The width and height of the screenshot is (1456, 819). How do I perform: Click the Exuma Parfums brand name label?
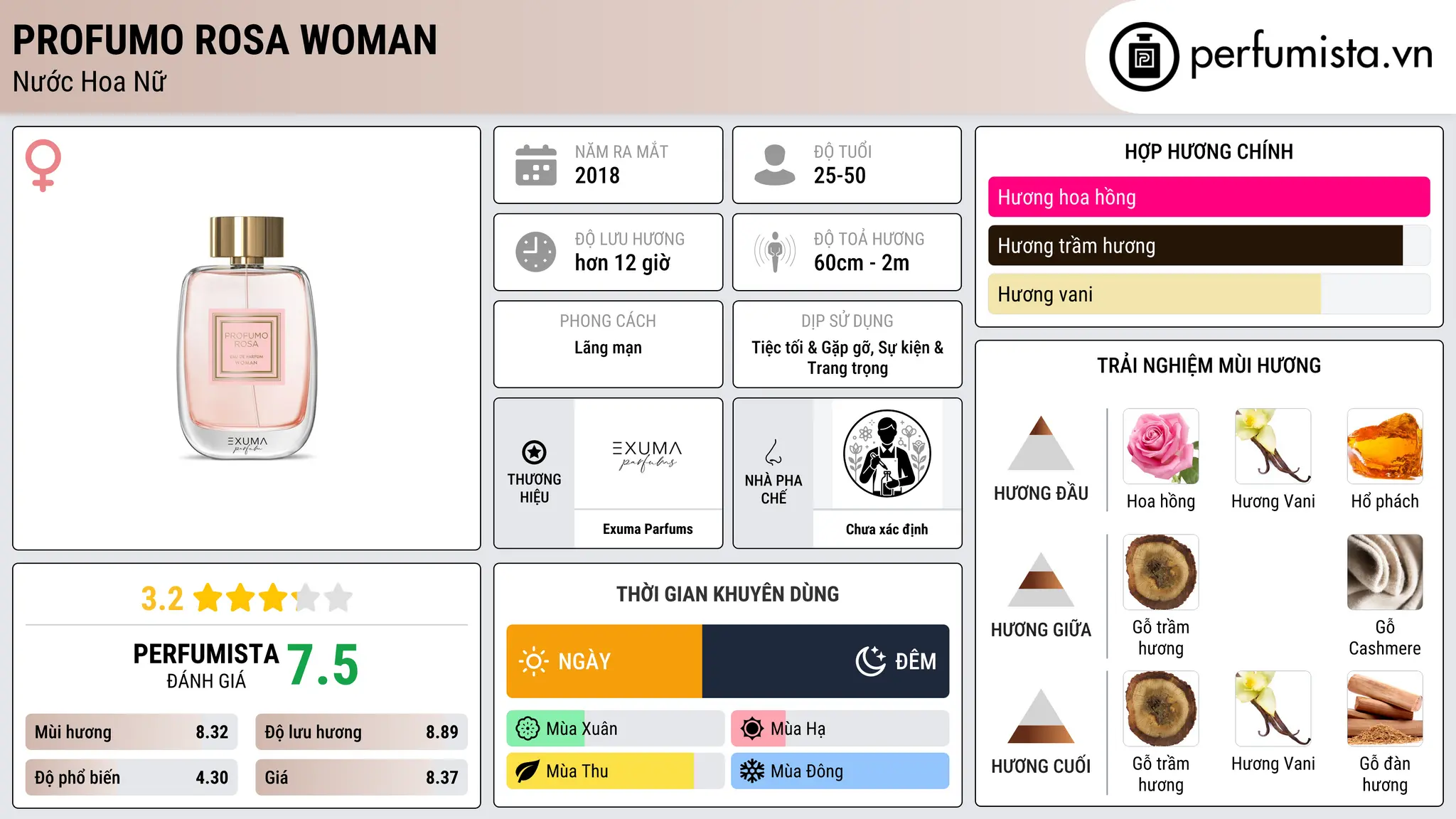[648, 529]
